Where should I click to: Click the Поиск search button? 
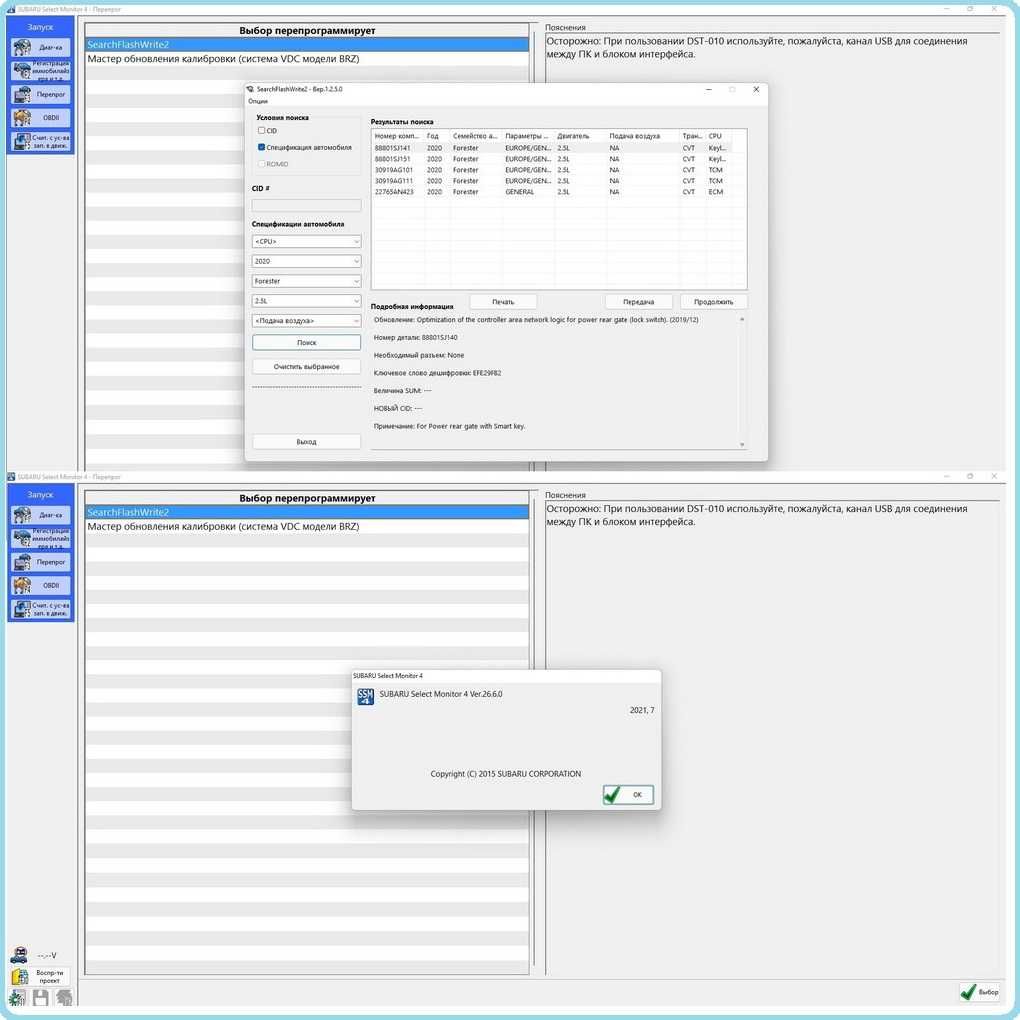point(306,342)
